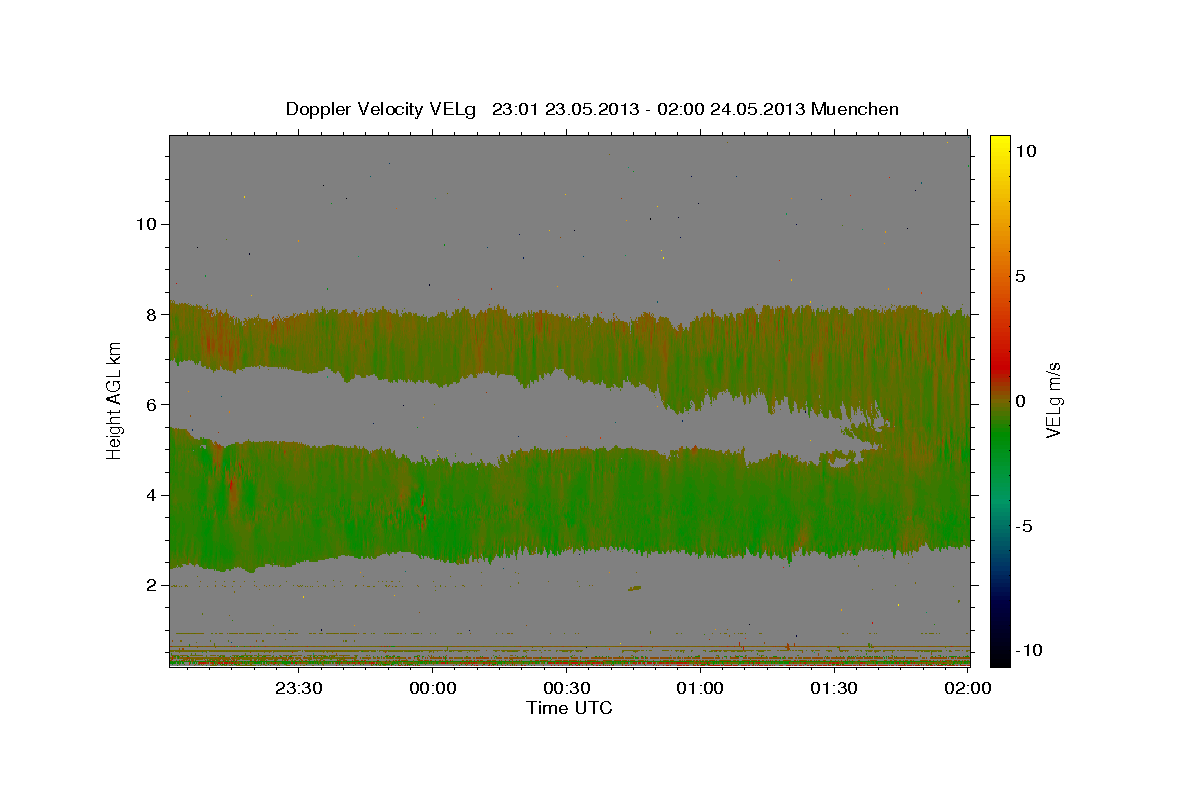Screen dimensions: 1200x800
Task: Click the plot title 'Doppler Velocity VELg'
Action: click(383, 109)
